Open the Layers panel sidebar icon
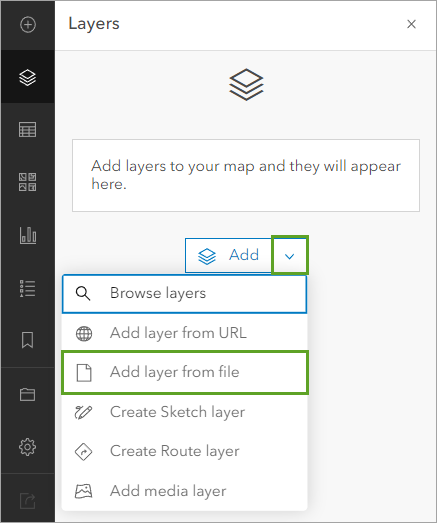The image size is (437, 523). pyautogui.click(x=28, y=77)
